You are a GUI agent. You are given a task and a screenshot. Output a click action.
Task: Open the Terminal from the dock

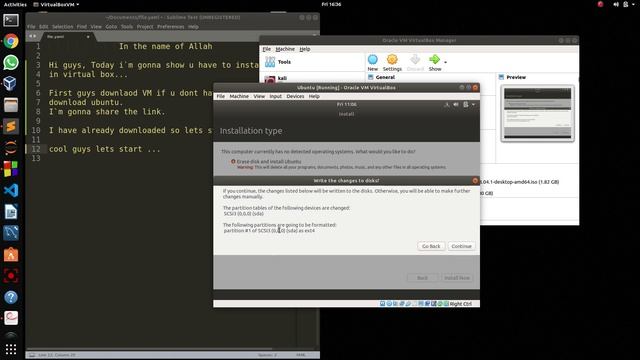(x=11, y=20)
